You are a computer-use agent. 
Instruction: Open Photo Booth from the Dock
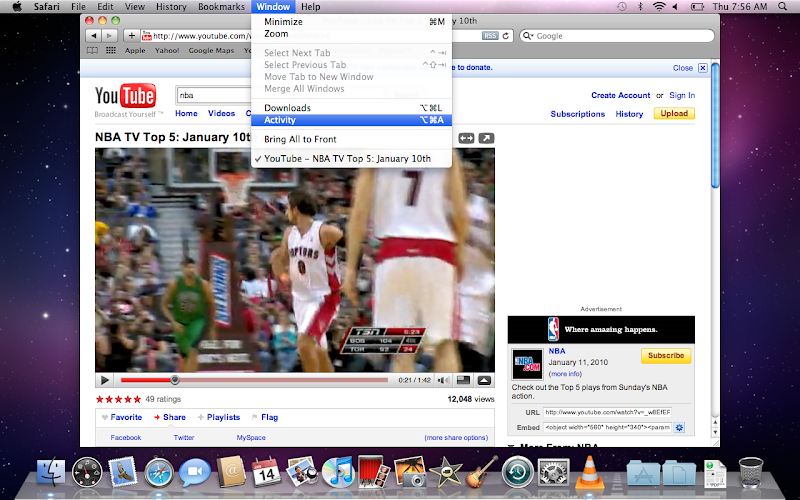point(373,471)
